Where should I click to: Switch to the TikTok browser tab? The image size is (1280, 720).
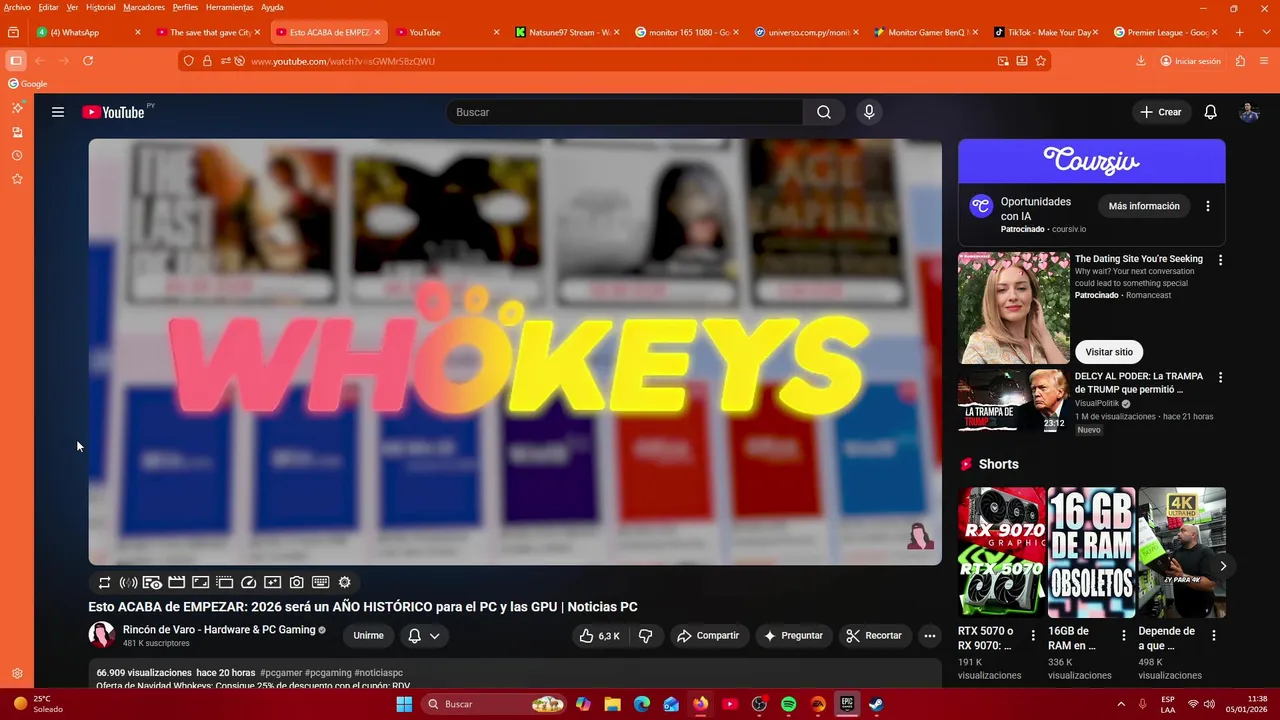[1045, 32]
